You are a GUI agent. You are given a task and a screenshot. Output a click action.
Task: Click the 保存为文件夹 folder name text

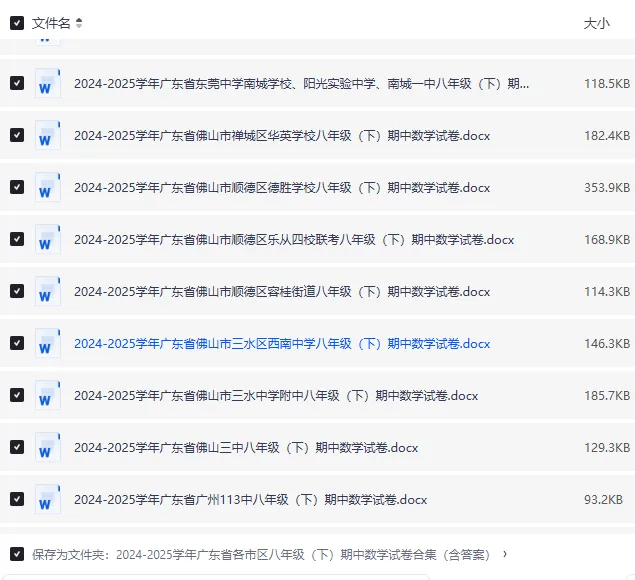[x=303, y=554]
